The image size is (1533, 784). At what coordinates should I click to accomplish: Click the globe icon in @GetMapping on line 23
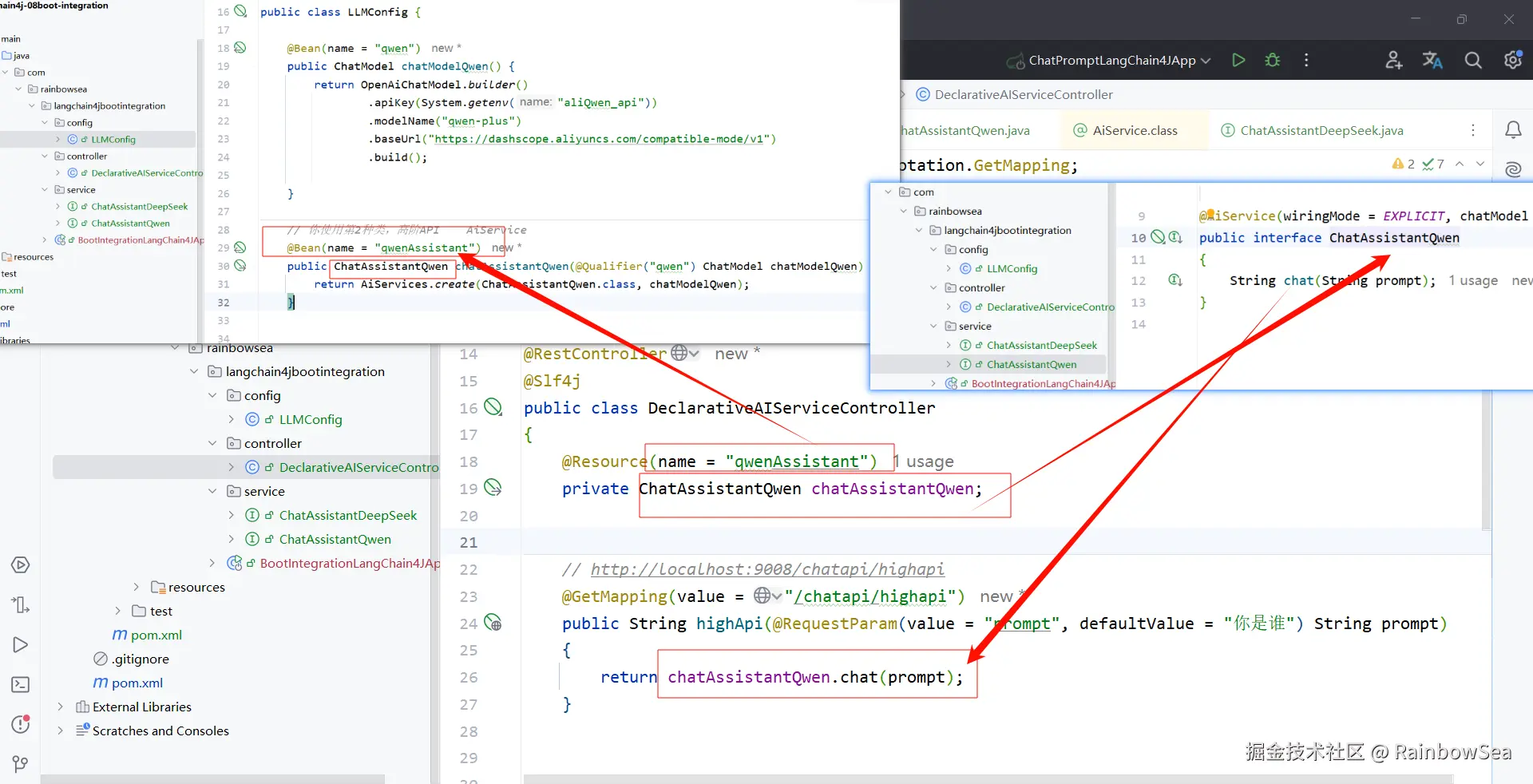tap(763, 596)
